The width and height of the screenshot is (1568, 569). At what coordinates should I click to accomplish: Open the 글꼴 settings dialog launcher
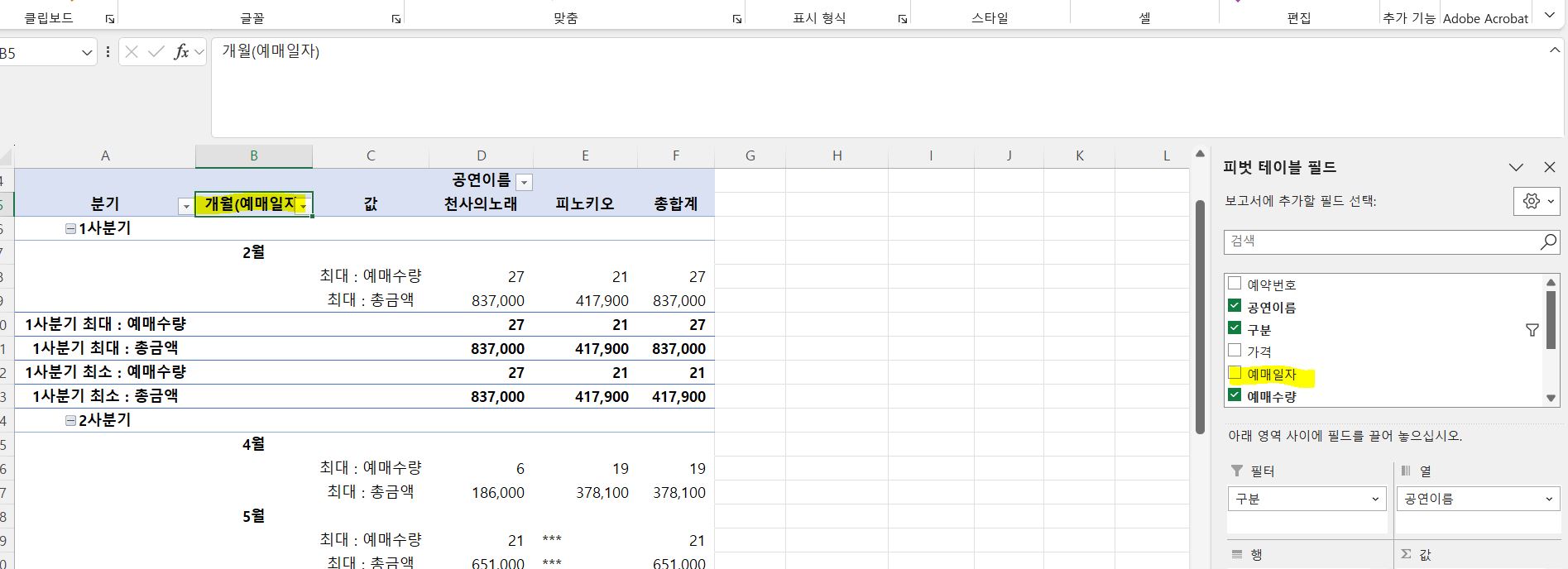pyautogui.click(x=396, y=19)
